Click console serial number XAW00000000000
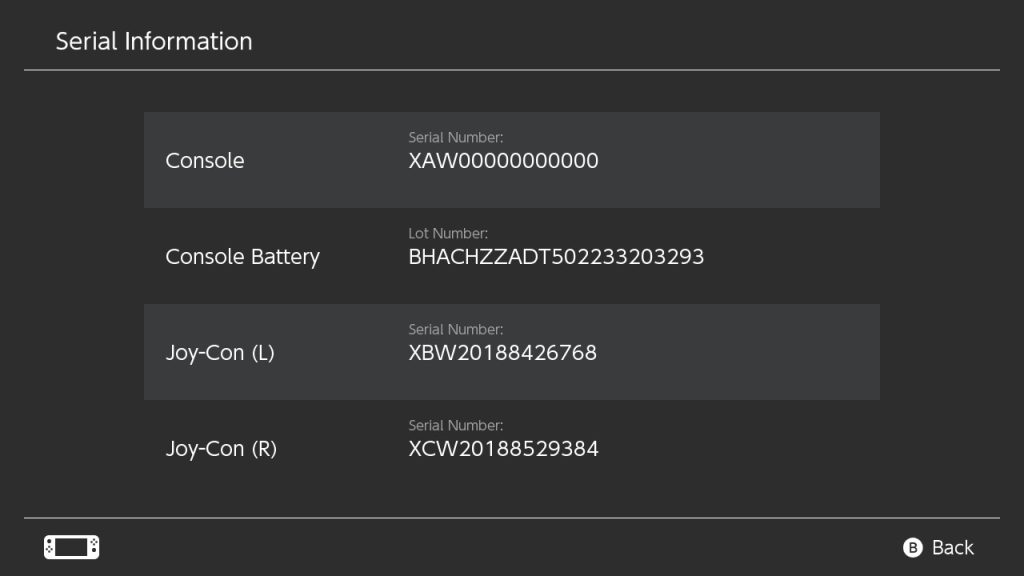The image size is (1024, 576). tap(503, 161)
